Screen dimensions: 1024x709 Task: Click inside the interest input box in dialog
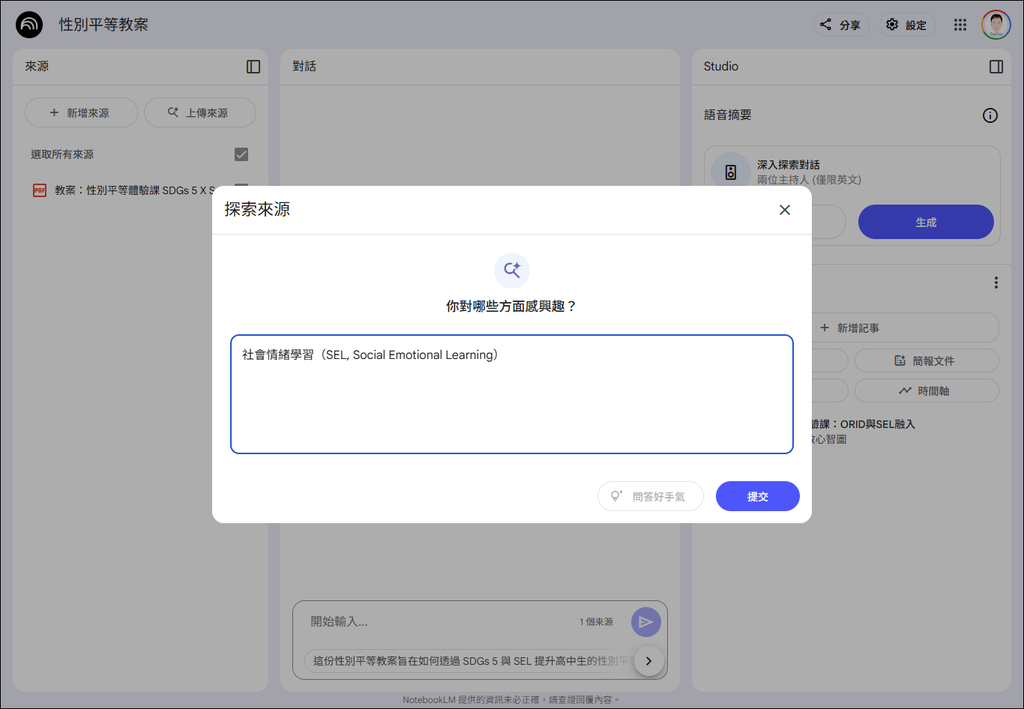512,394
